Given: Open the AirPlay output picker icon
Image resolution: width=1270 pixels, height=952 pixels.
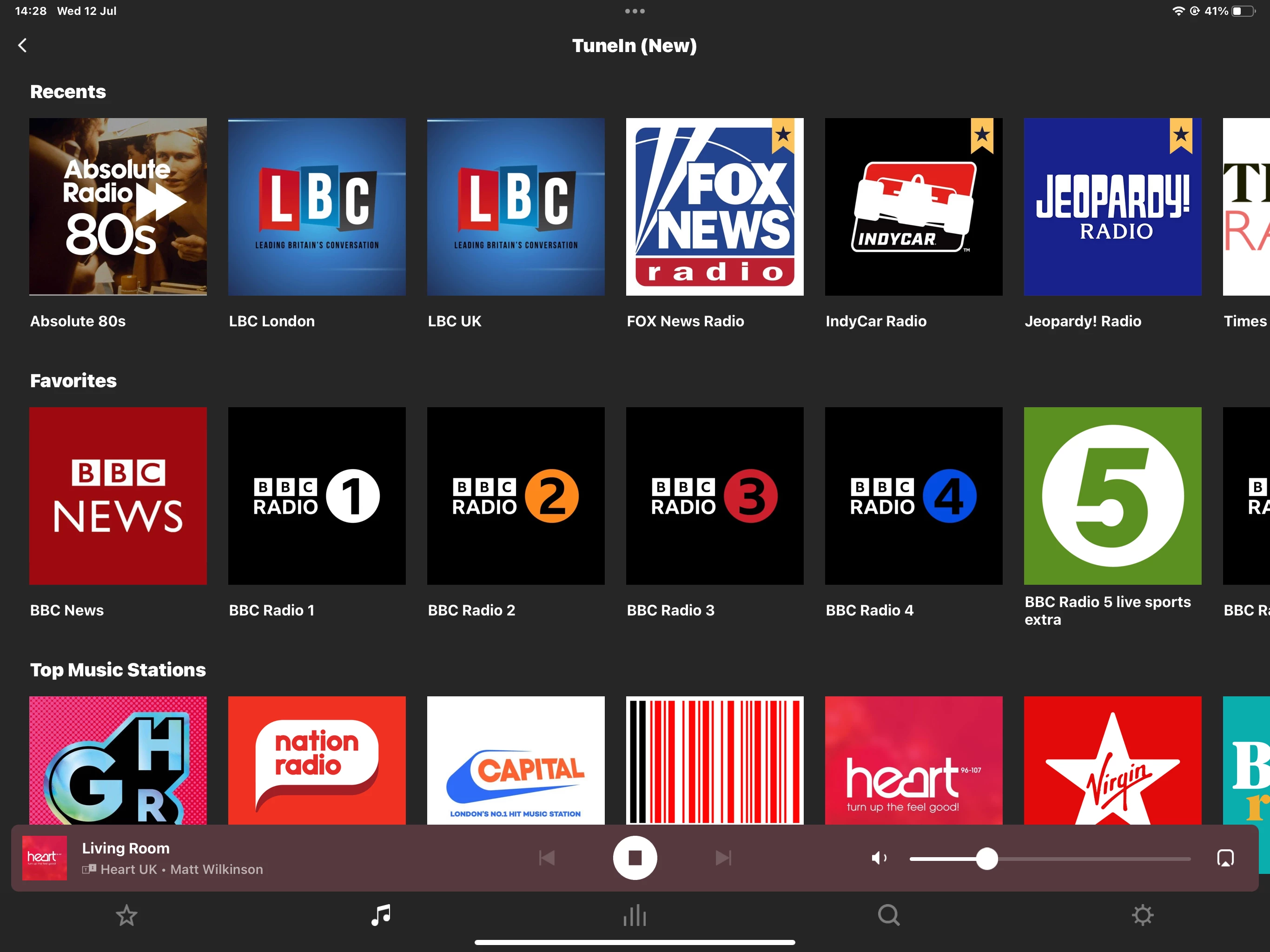Looking at the screenshot, I should 1225,858.
